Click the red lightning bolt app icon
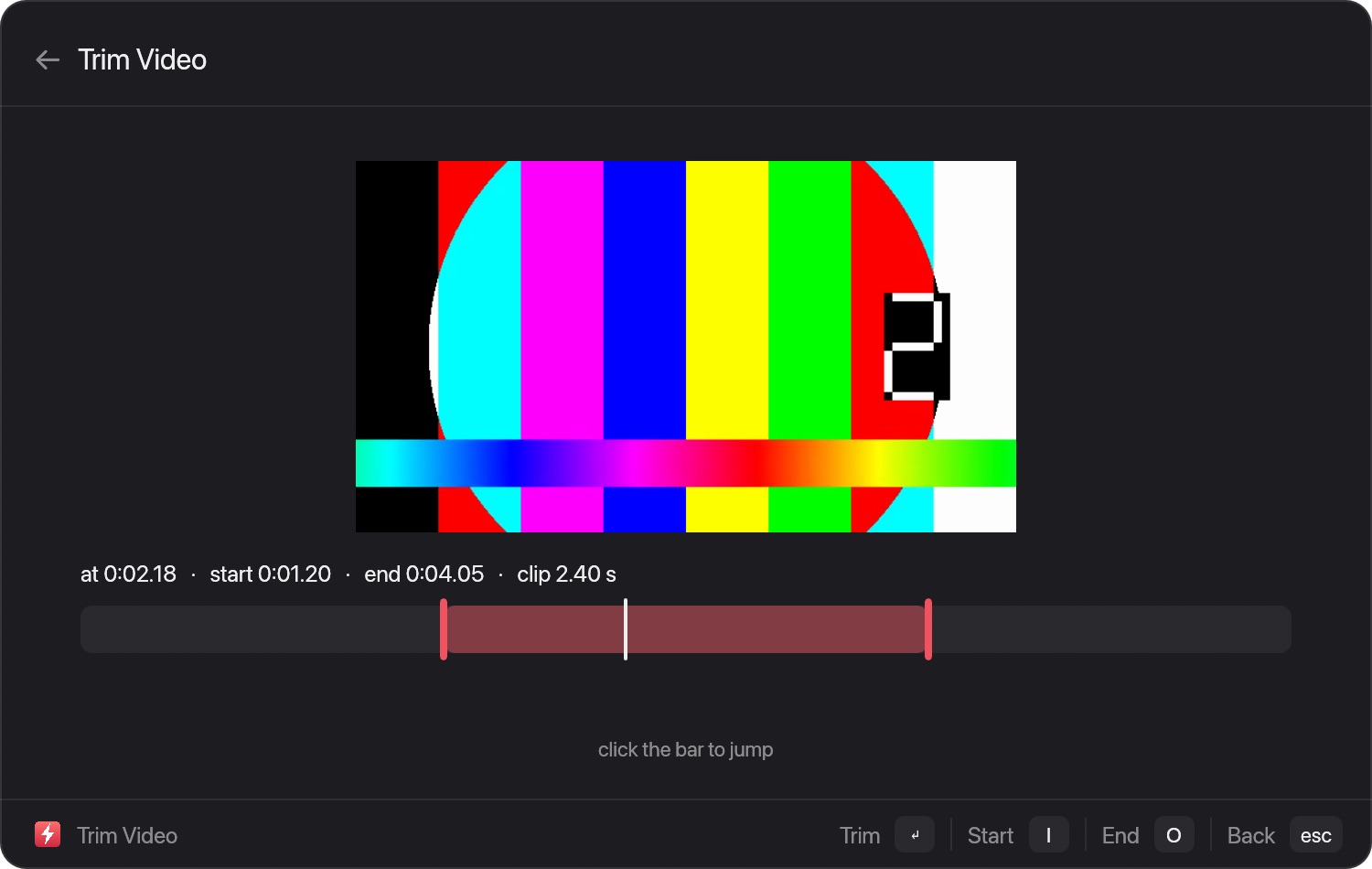Viewport: 1372px width, 869px height. pos(48,834)
